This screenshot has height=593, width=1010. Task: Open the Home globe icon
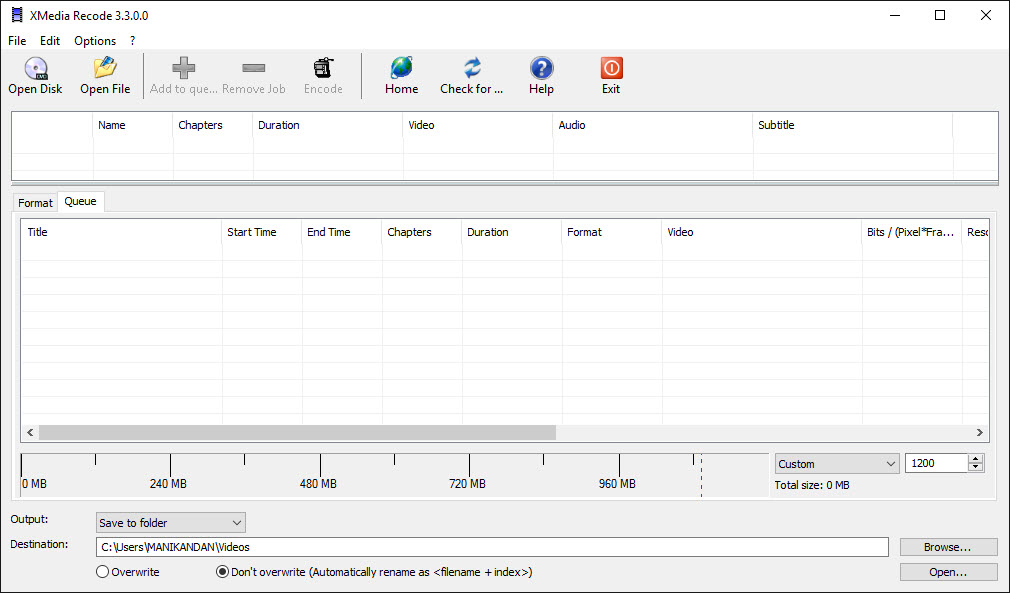[401, 68]
